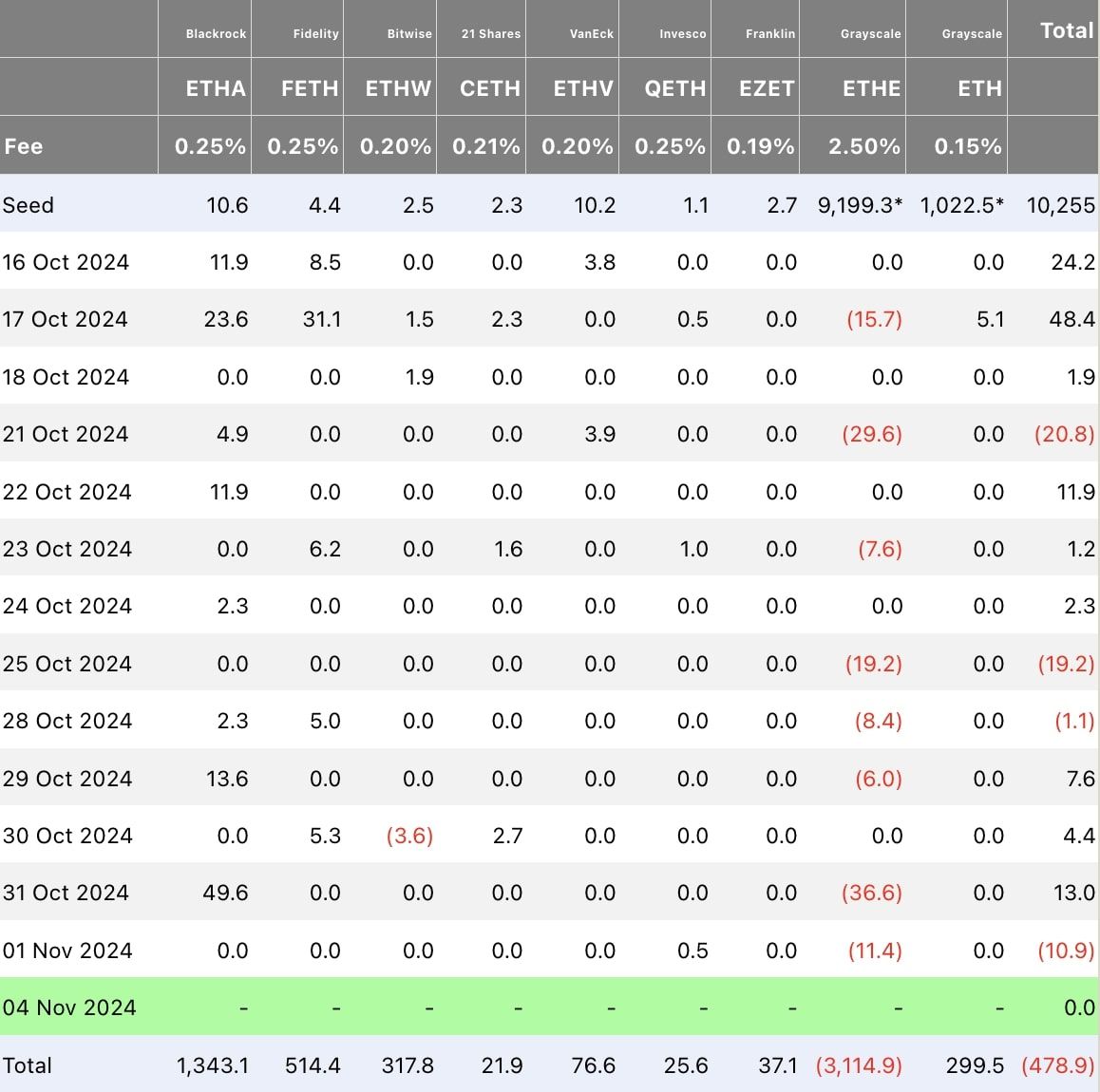
Task: Click the CETH ticker header
Action: point(489,88)
